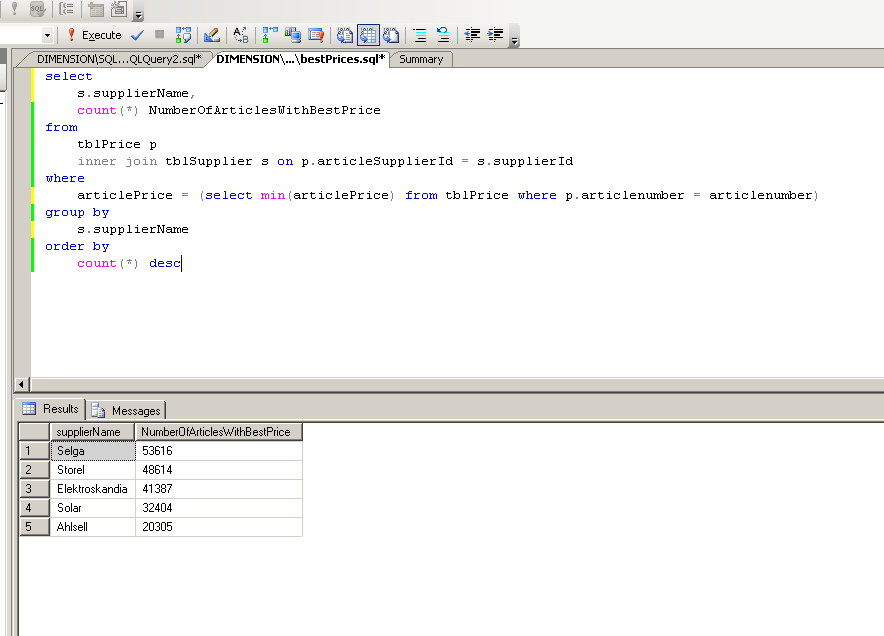Click the Cancel Executing Query stop icon
This screenshot has height=636, width=884.
coord(160,35)
